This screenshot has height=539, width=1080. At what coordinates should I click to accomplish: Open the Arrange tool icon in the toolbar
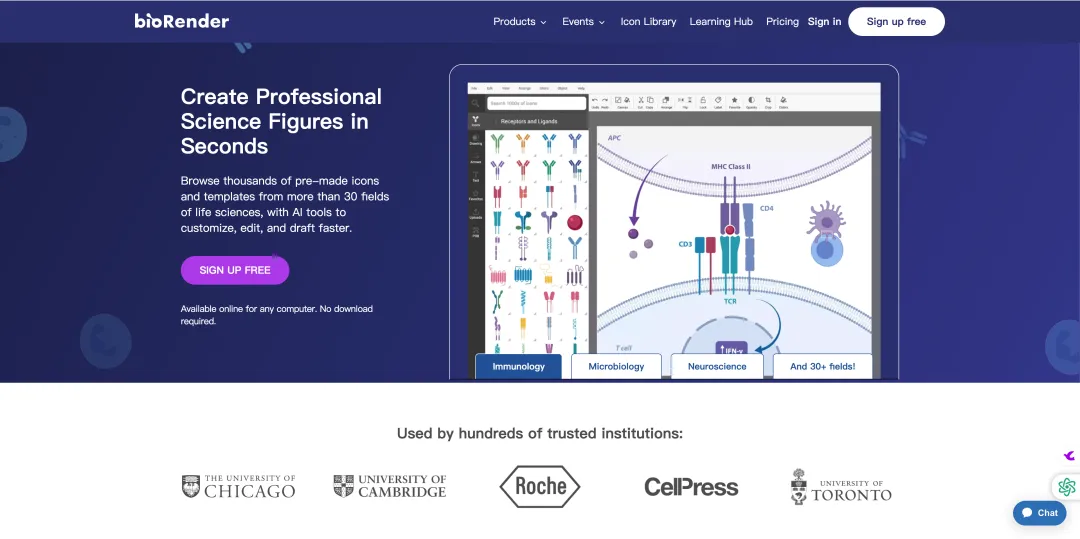click(665, 100)
